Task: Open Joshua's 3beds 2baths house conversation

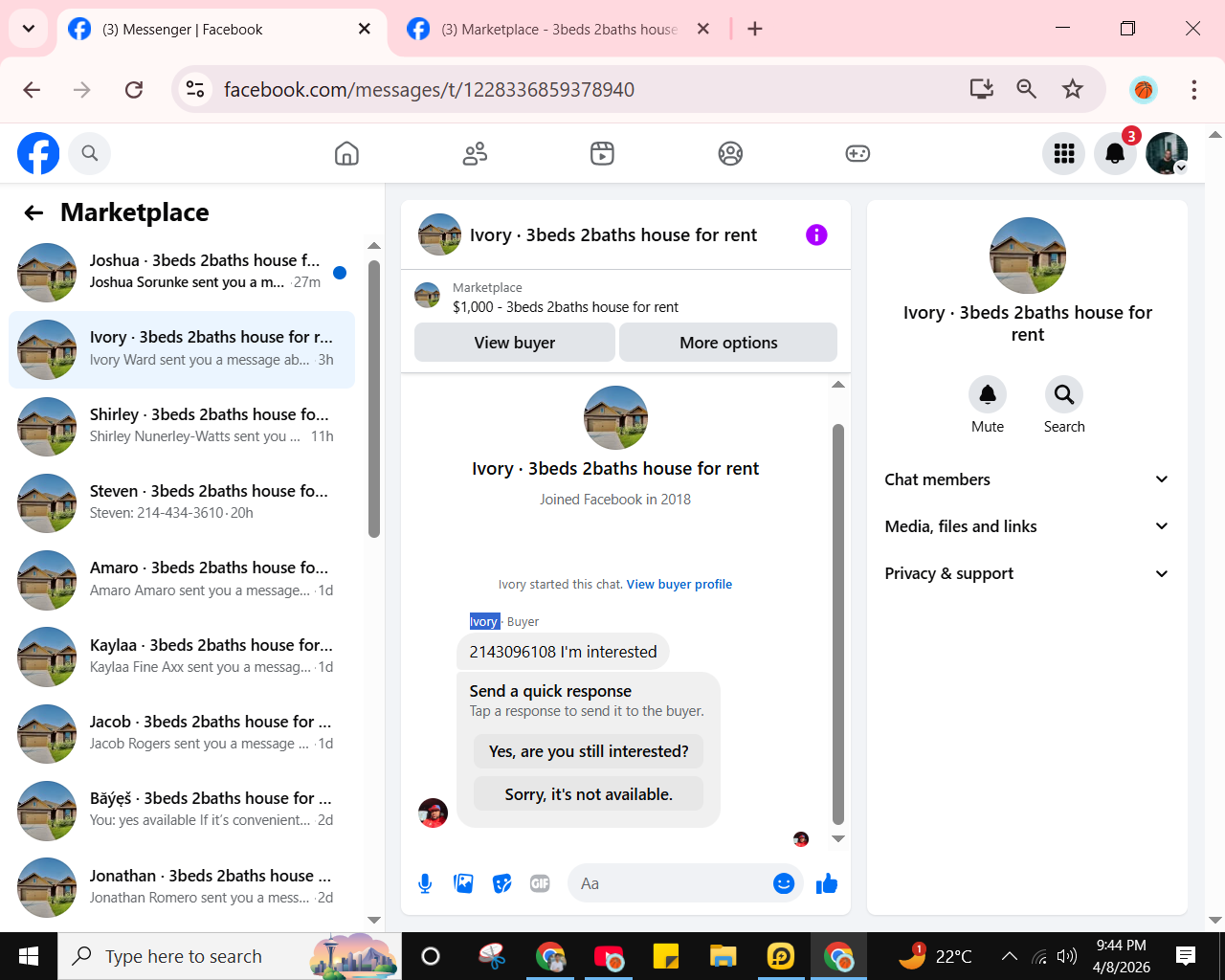Action: pos(182,272)
